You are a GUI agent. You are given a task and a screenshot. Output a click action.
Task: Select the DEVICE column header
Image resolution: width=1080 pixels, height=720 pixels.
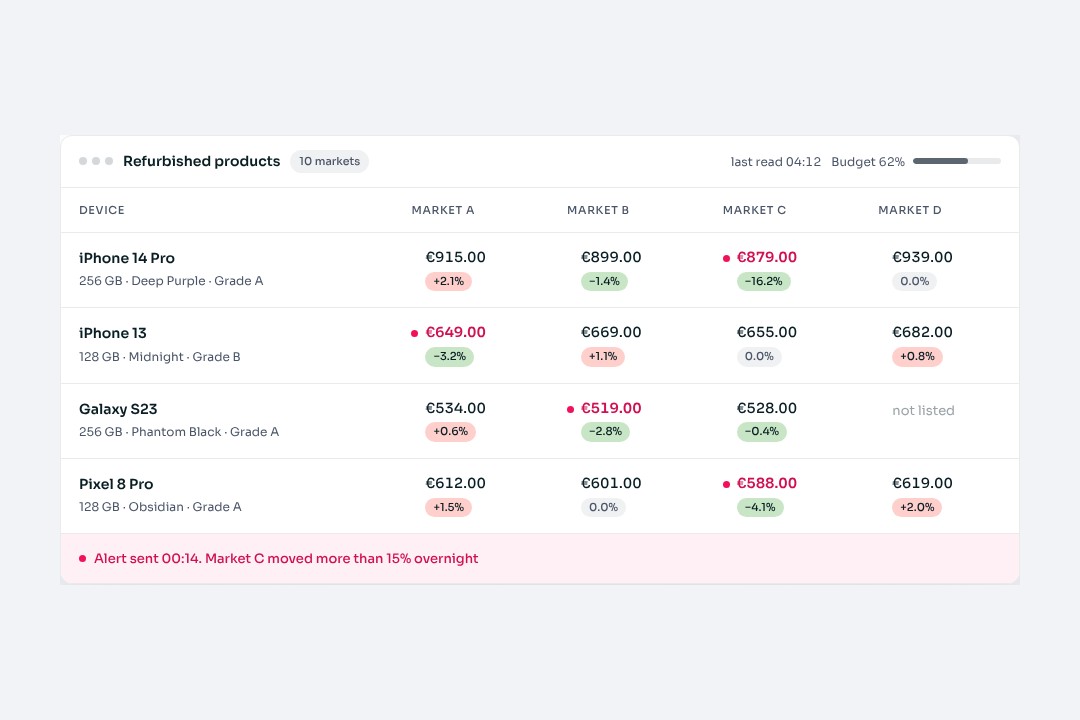pyautogui.click(x=102, y=210)
